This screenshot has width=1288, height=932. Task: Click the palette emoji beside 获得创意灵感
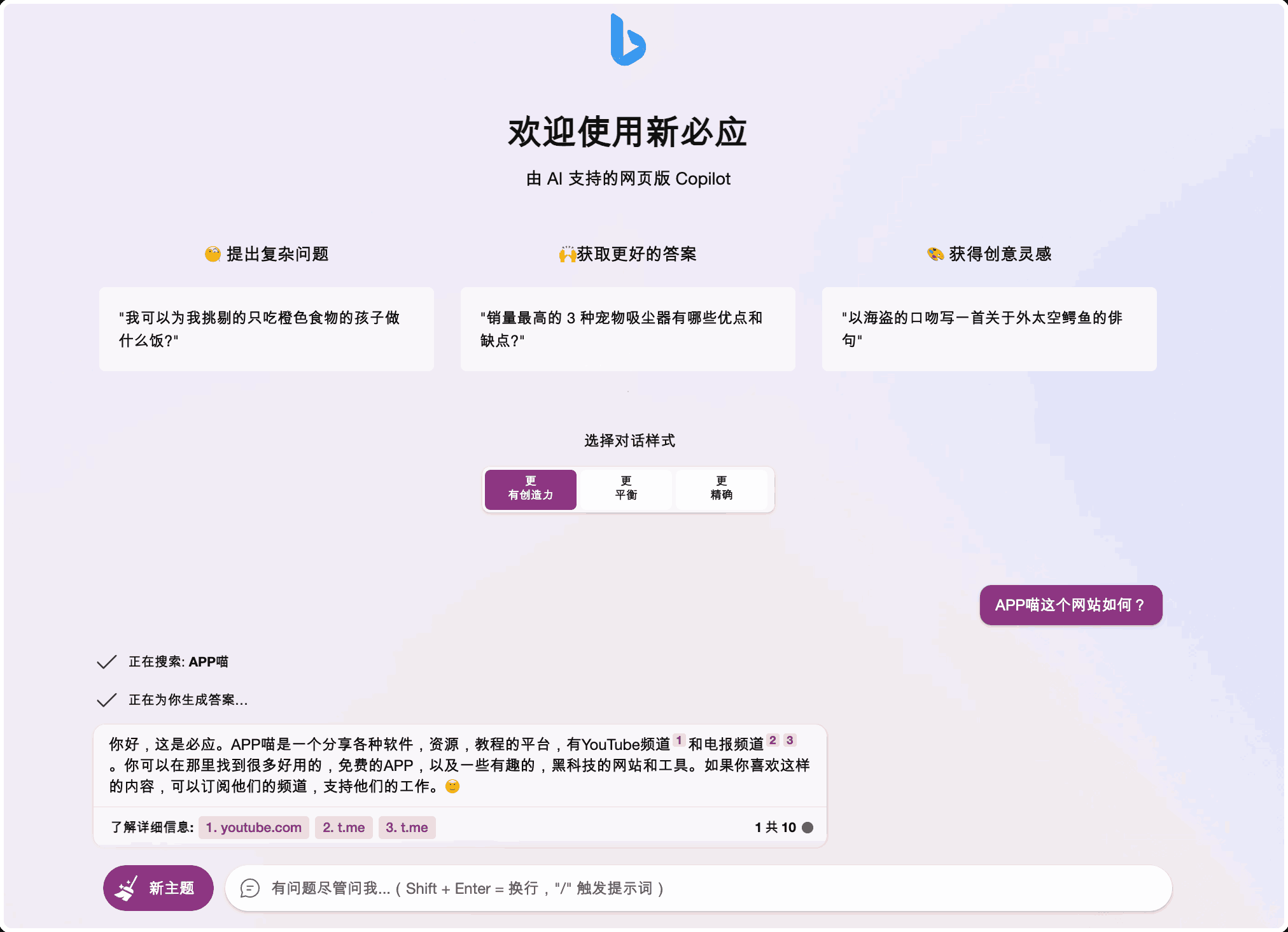click(x=935, y=254)
